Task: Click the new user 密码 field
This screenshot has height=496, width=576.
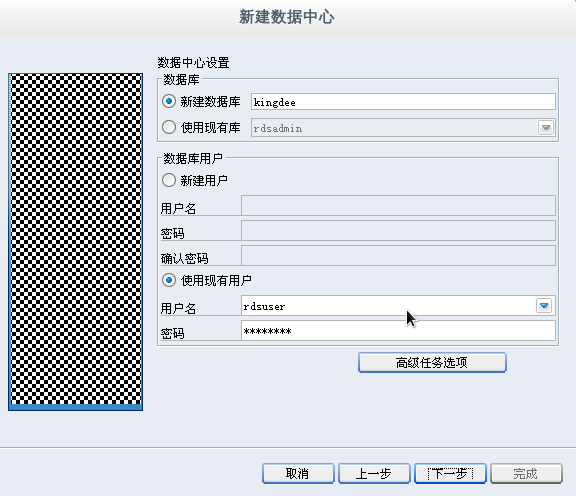Action: click(398, 230)
